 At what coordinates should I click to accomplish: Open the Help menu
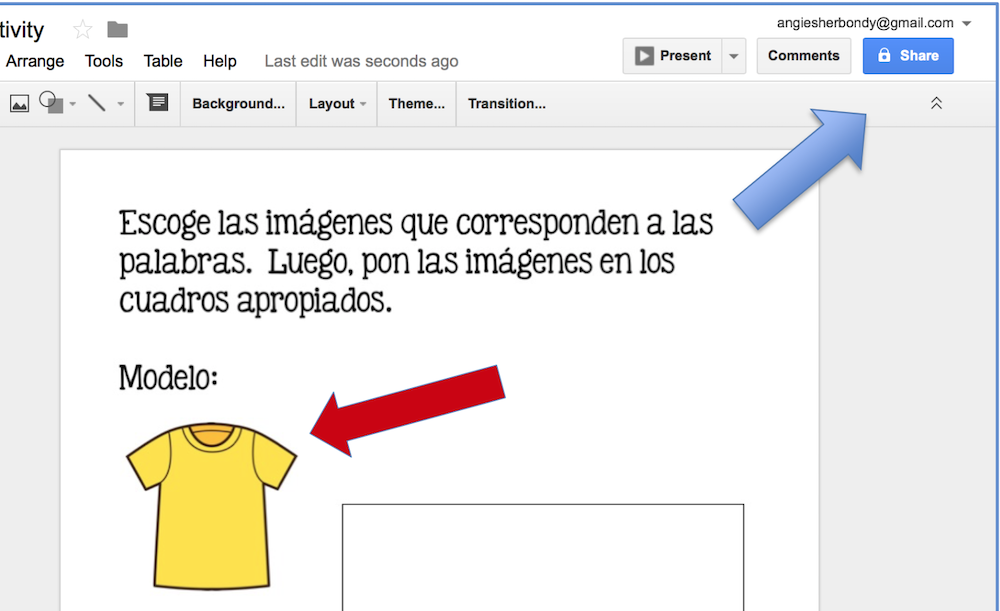(220, 61)
